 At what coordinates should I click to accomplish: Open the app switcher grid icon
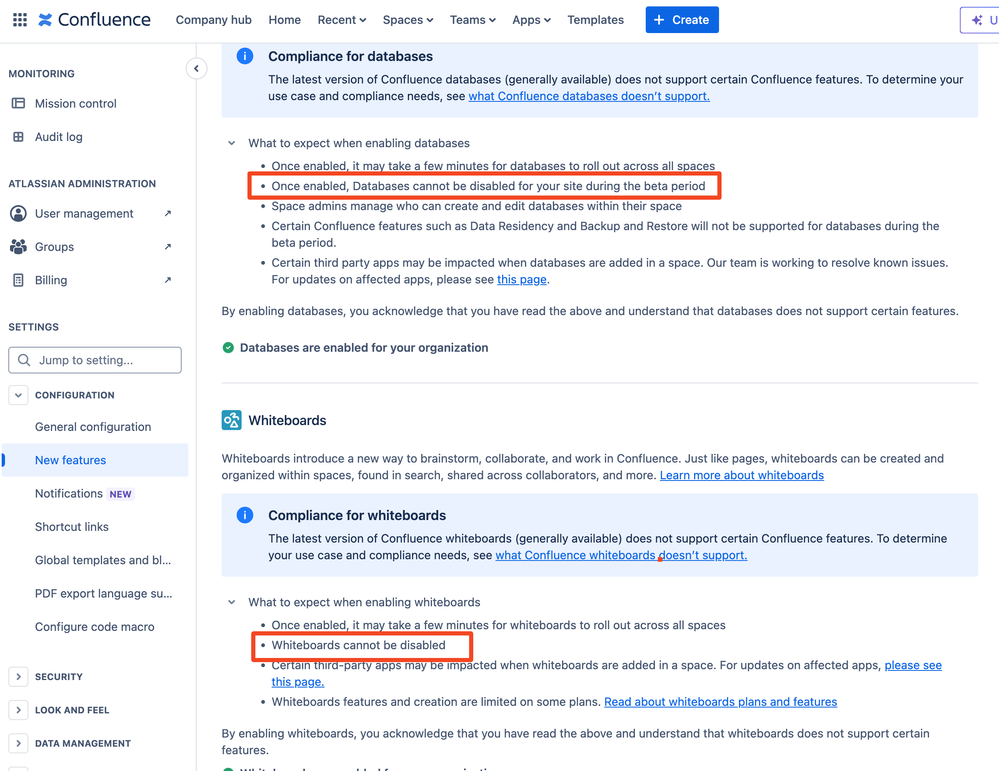pos(20,20)
